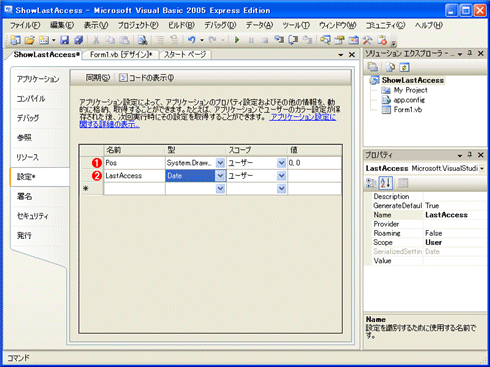
Task: Open the Object Browser toolbar icon
Action: coord(353,40)
